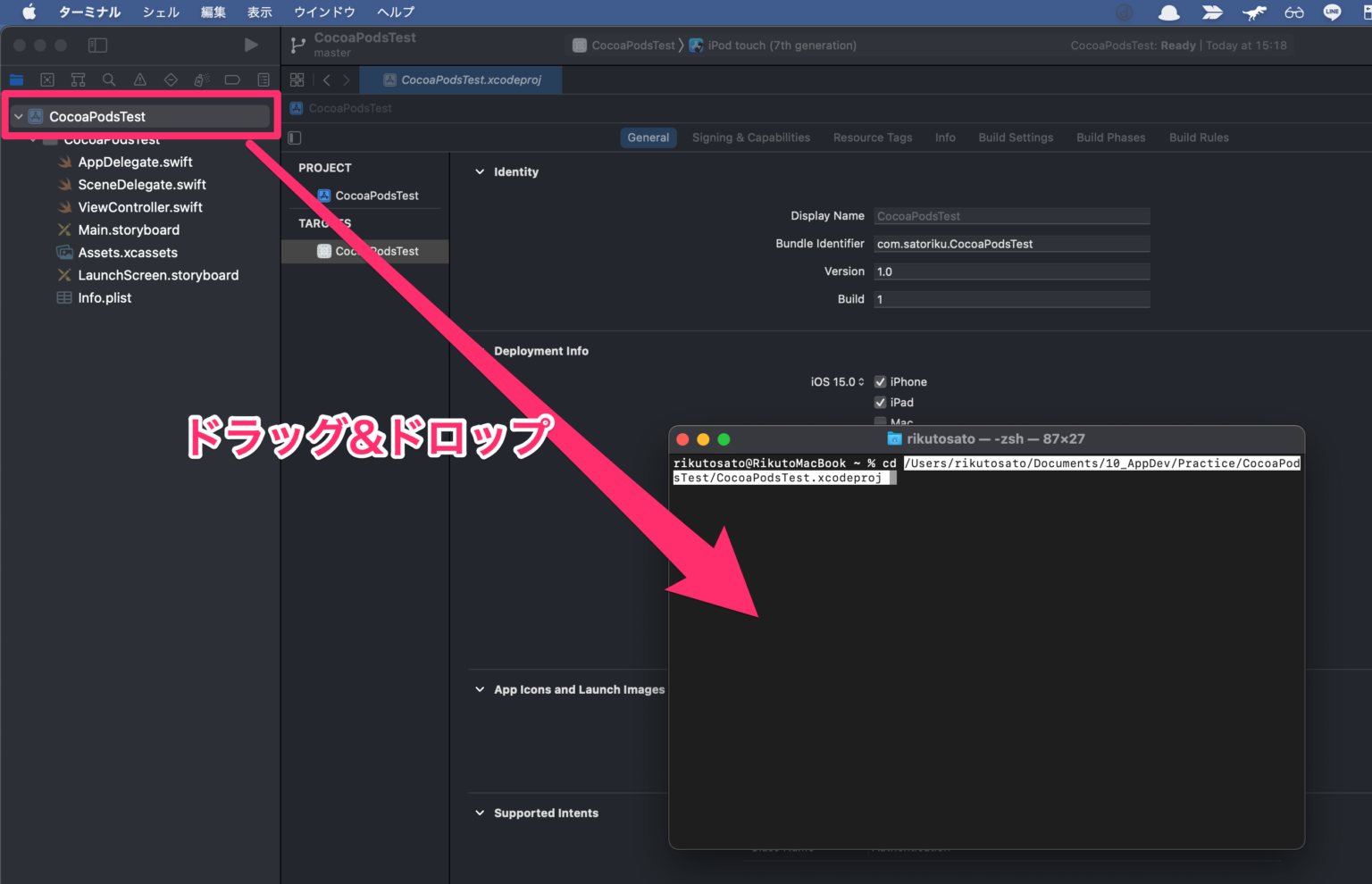1372x884 pixels.
Task: Collapse the Identity section
Action: [480, 171]
